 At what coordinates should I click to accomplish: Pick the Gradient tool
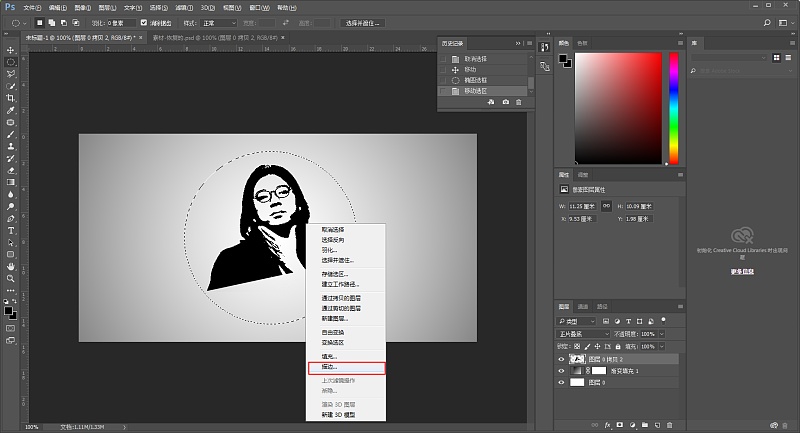[10, 182]
